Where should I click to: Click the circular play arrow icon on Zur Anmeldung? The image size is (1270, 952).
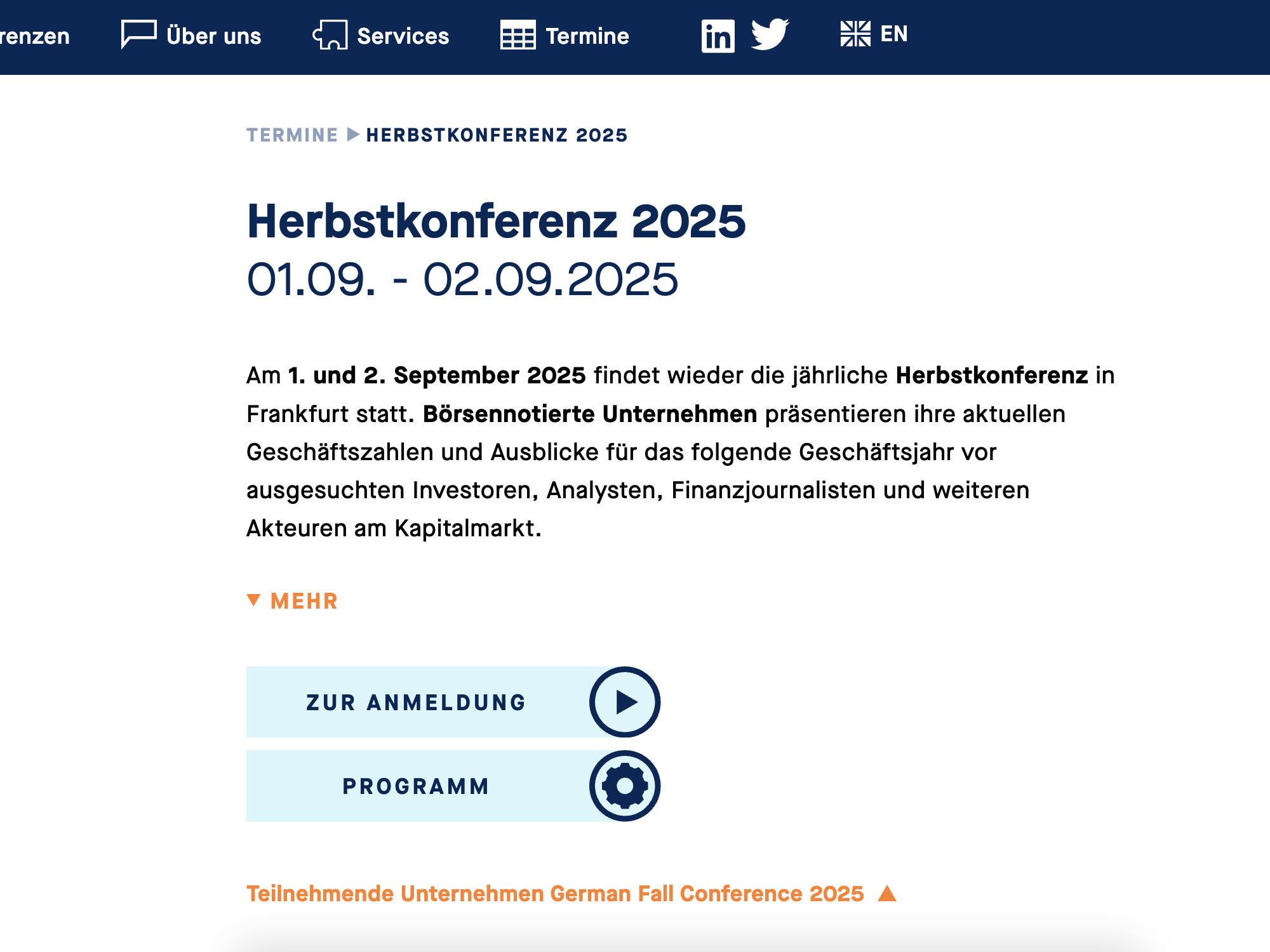coord(625,702)
